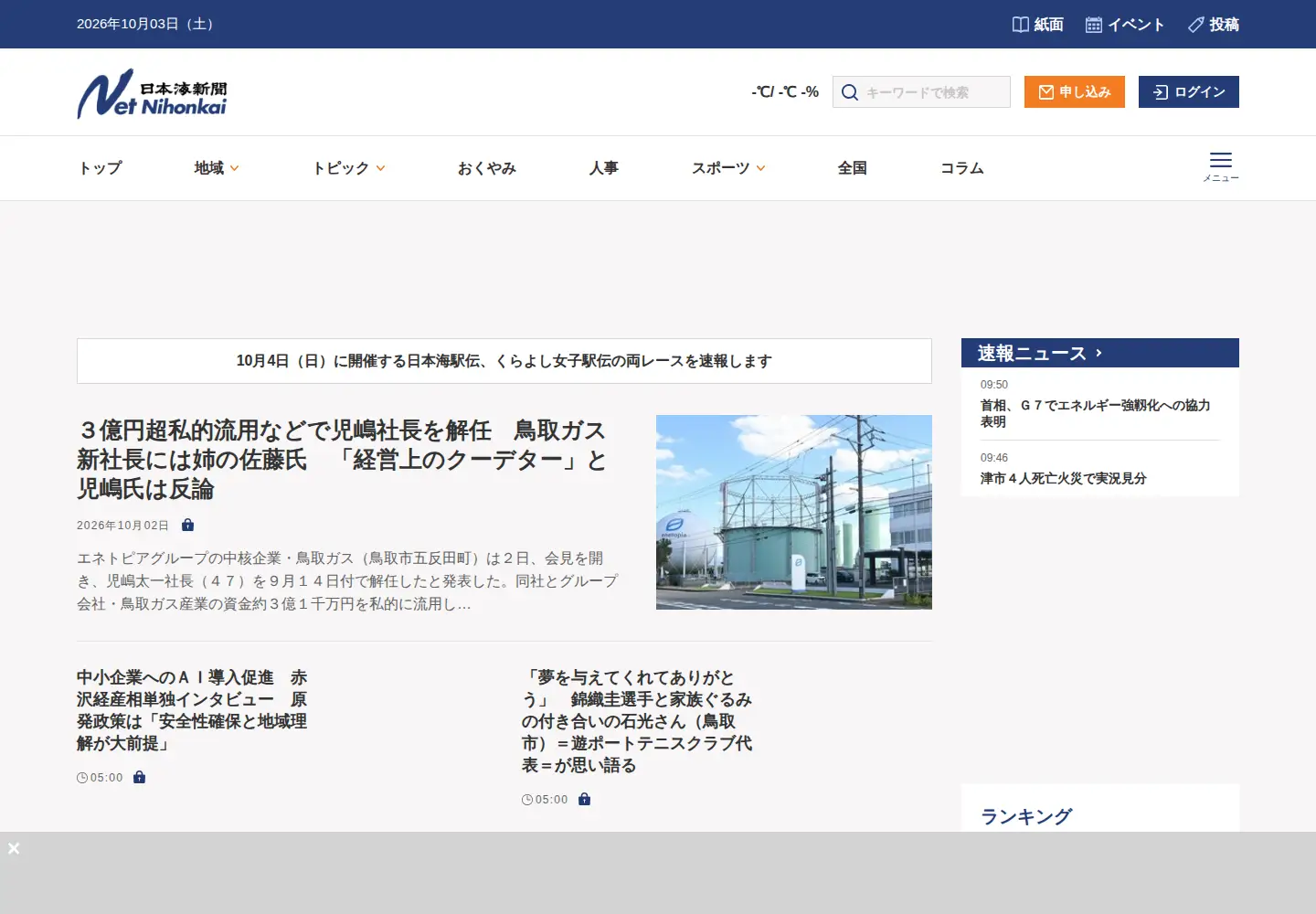
Task: Click the ランキング heading
Action: point(1026,816)
